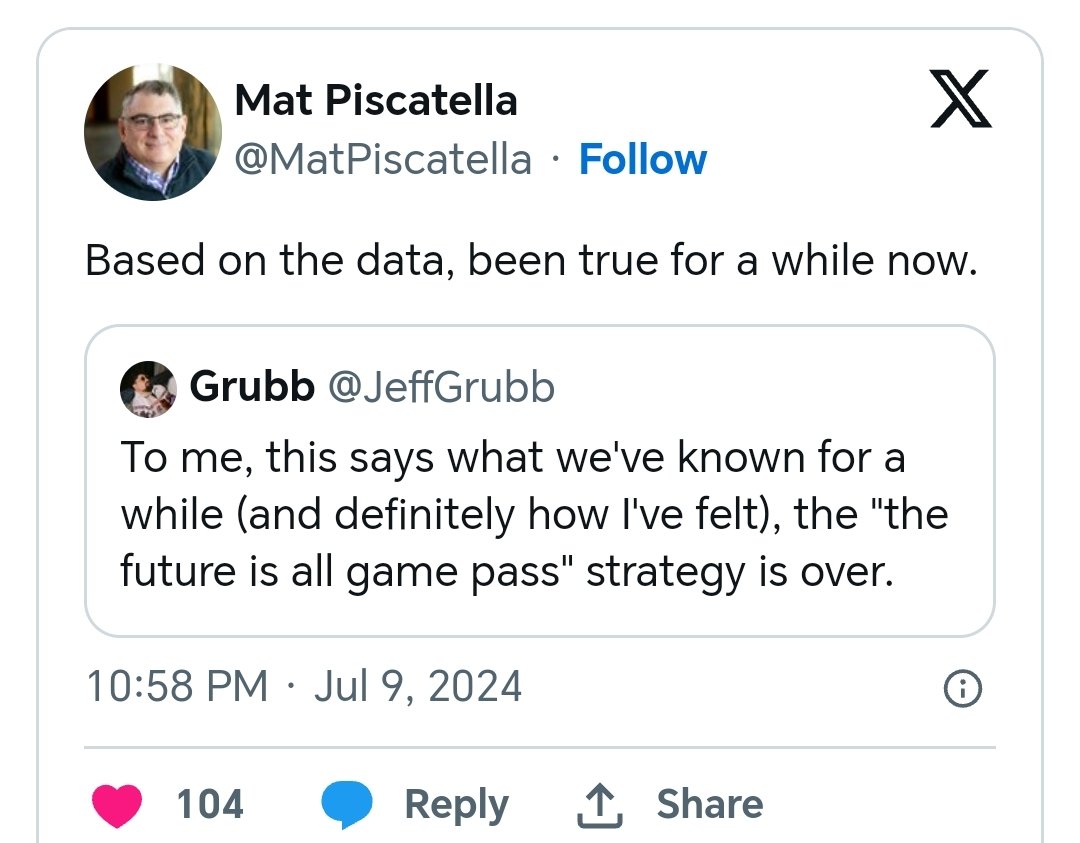Image resolution: width=1080 pixels, height=843 pixels.
Task: Click the blue reply bubble icon
Action: pyautogui.click(x=347, y=805)
